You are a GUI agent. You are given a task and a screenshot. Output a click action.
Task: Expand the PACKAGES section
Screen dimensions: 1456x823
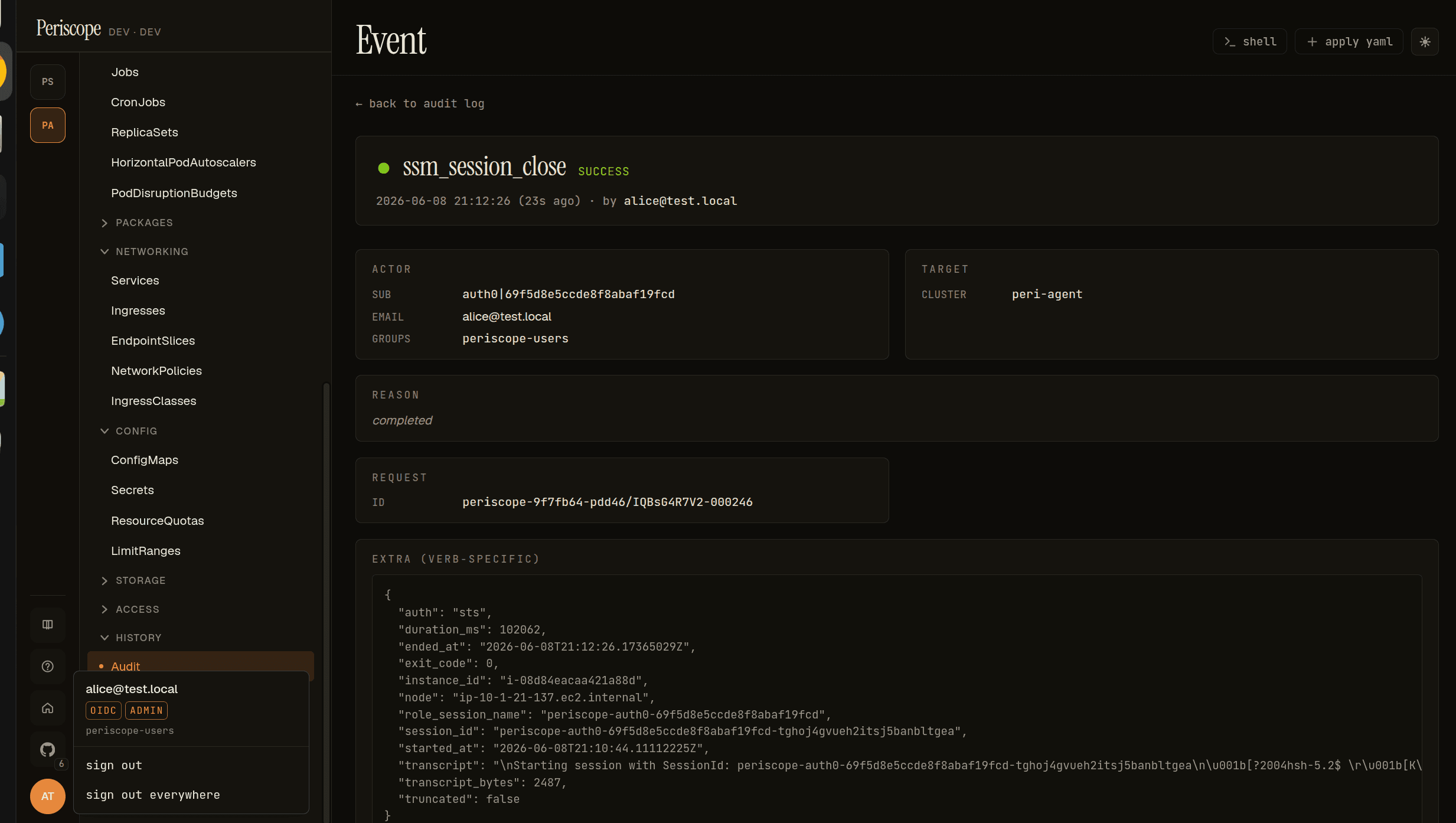point(144,223)
